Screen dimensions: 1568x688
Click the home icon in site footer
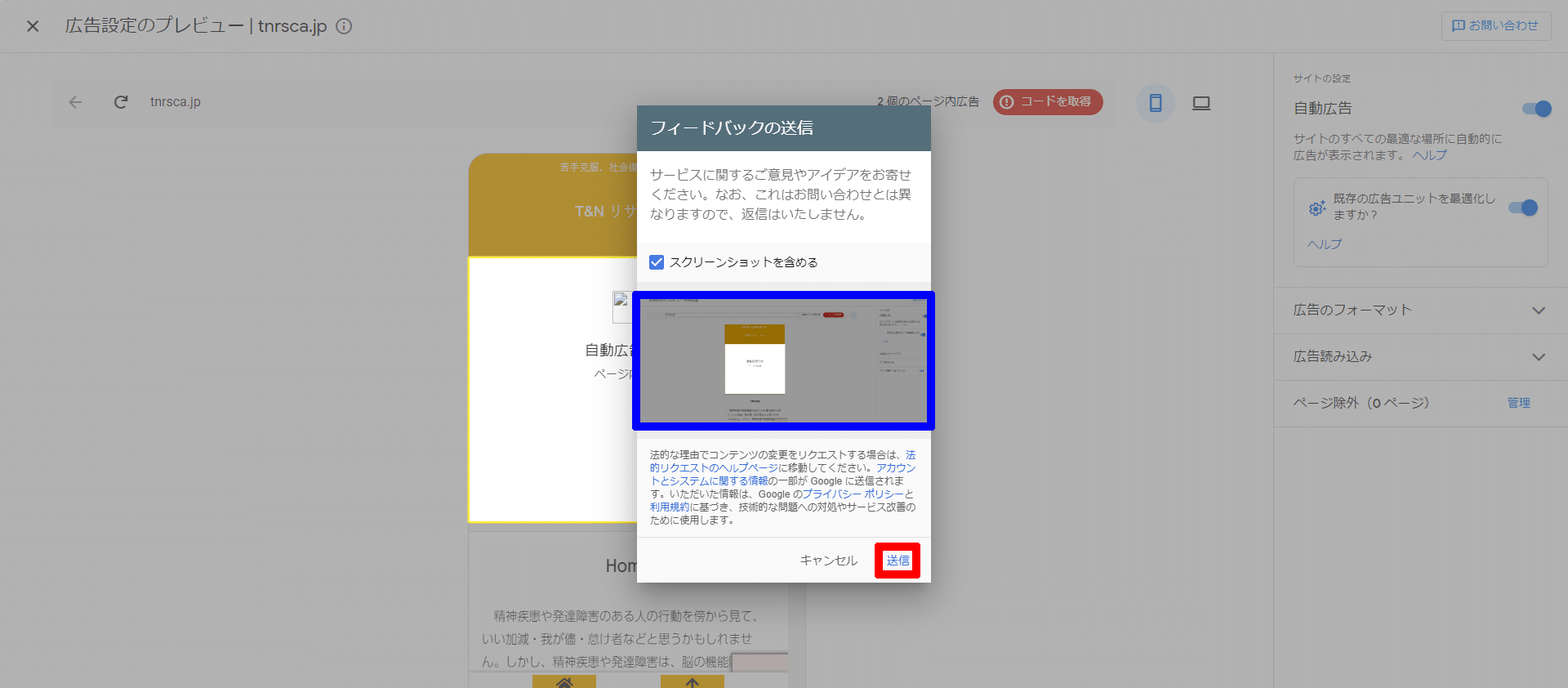point(564,681)
